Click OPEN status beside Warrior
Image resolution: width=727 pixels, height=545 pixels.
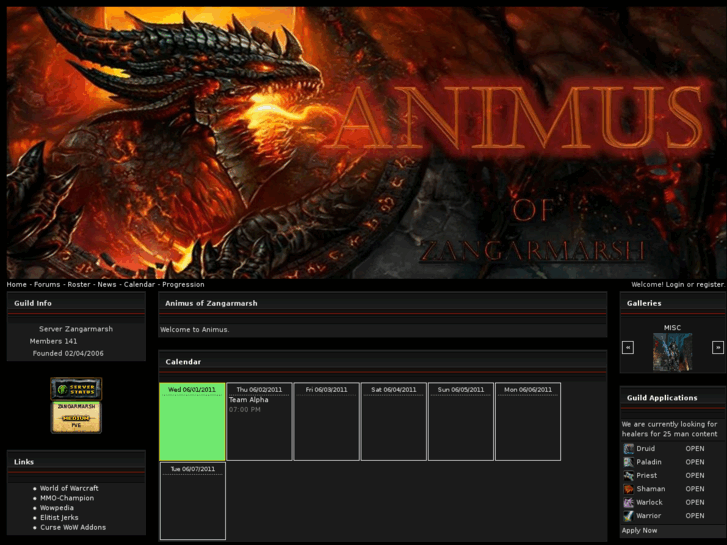[695, 516]
